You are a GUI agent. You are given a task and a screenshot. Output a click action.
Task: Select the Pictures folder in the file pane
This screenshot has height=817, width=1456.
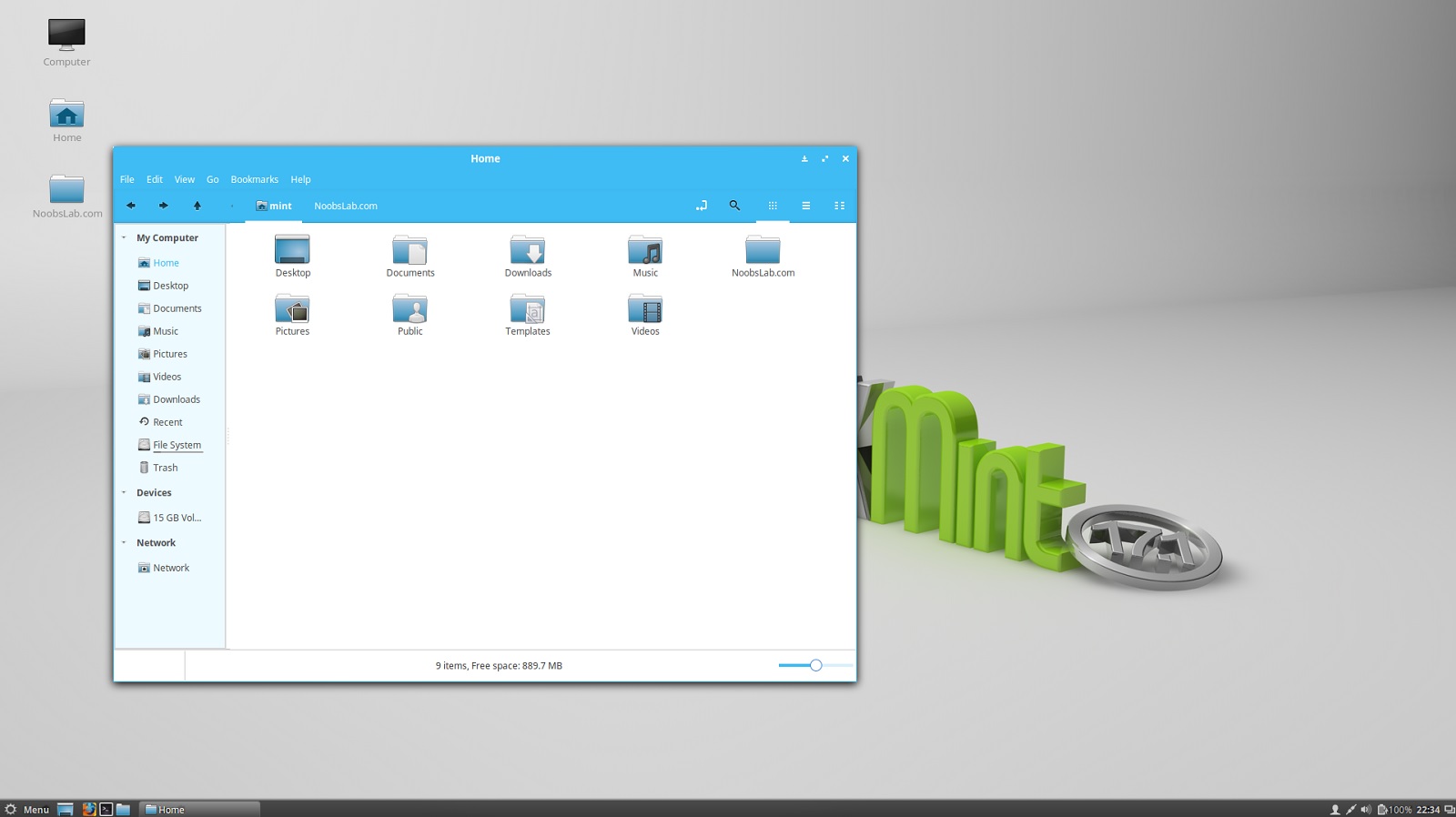coord(292,315)
